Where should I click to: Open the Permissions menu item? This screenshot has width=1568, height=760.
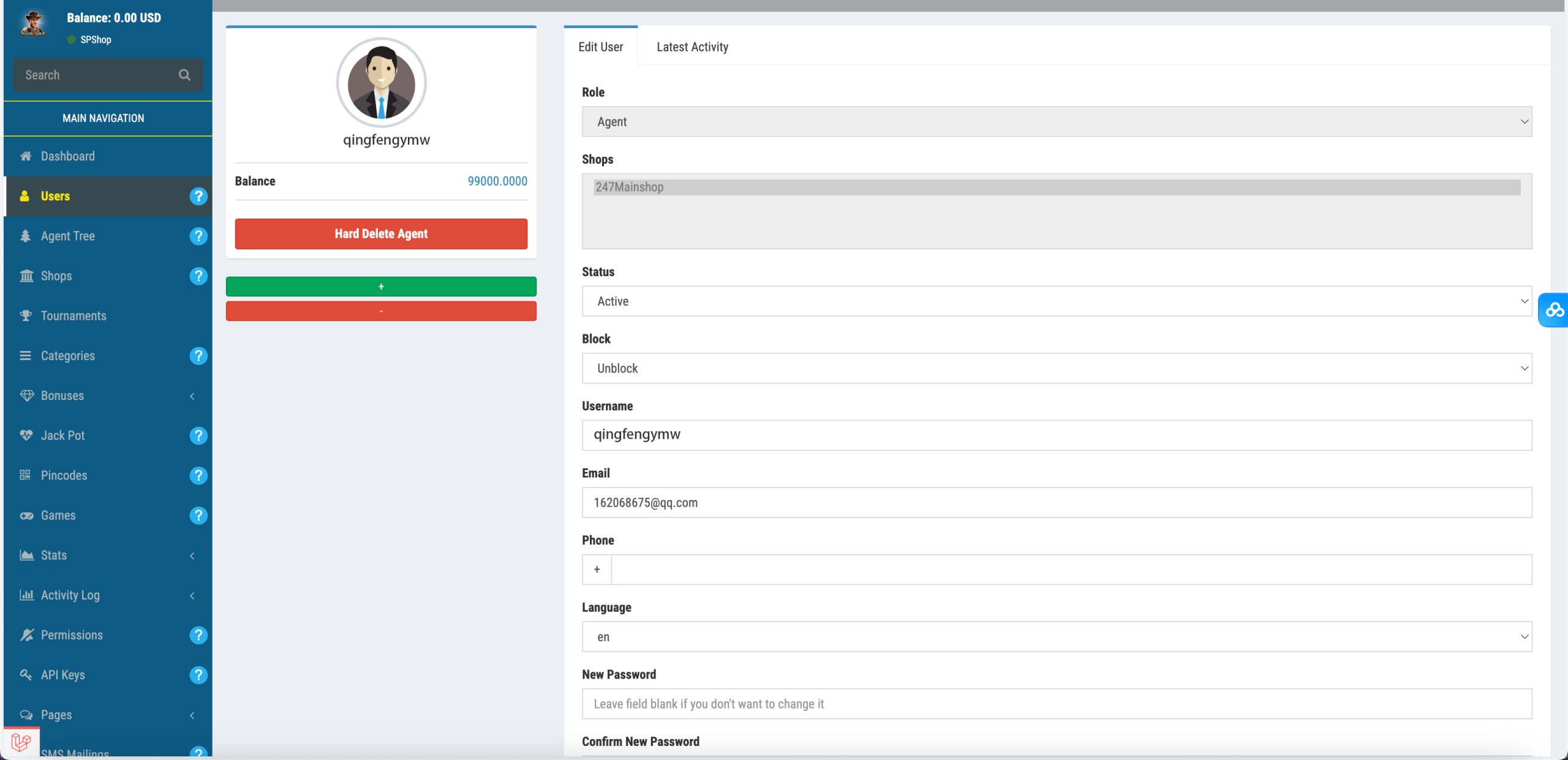(x=108, y=635)
